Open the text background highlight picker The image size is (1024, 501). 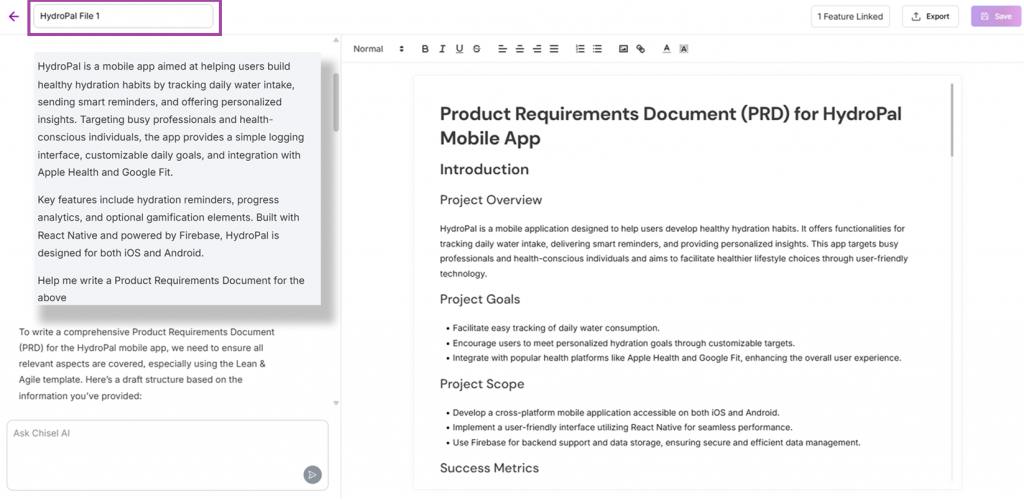[x=684, y=49]
